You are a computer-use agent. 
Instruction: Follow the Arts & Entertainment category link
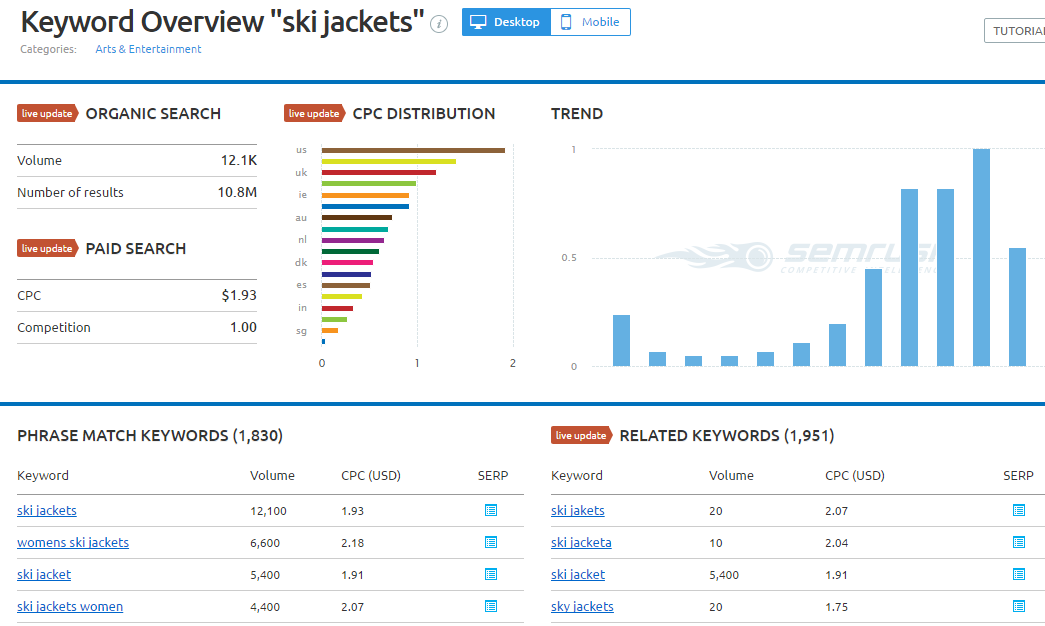coord(148,48)
